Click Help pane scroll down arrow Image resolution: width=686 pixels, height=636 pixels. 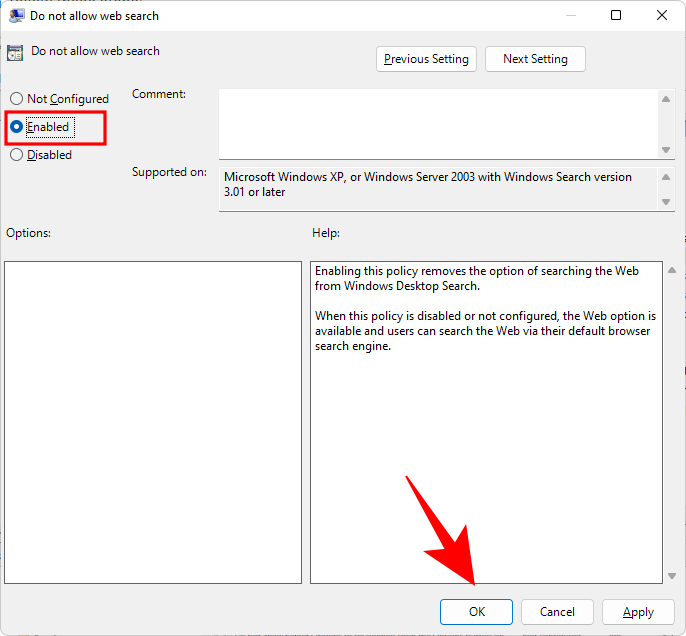(x=672, y=576)
